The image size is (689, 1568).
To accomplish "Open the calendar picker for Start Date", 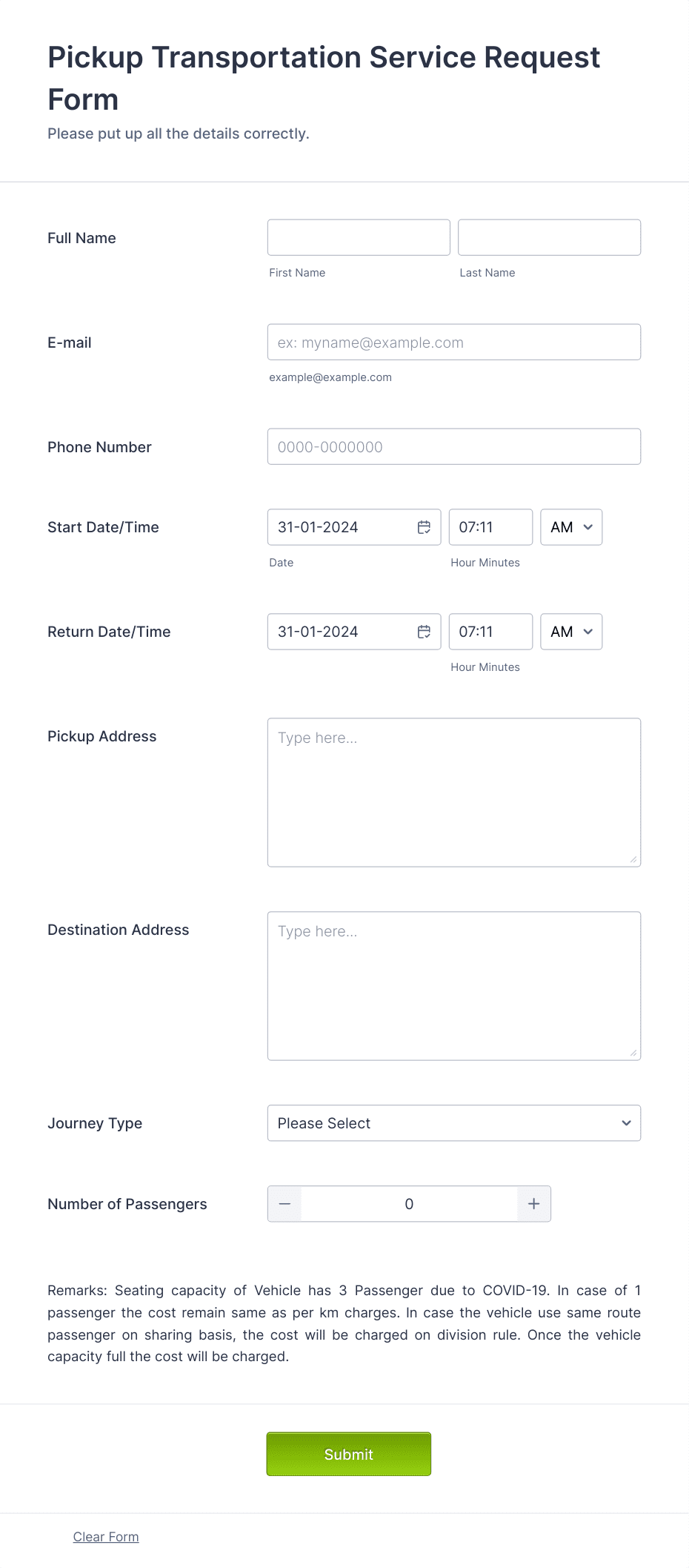I will [424, 527].
